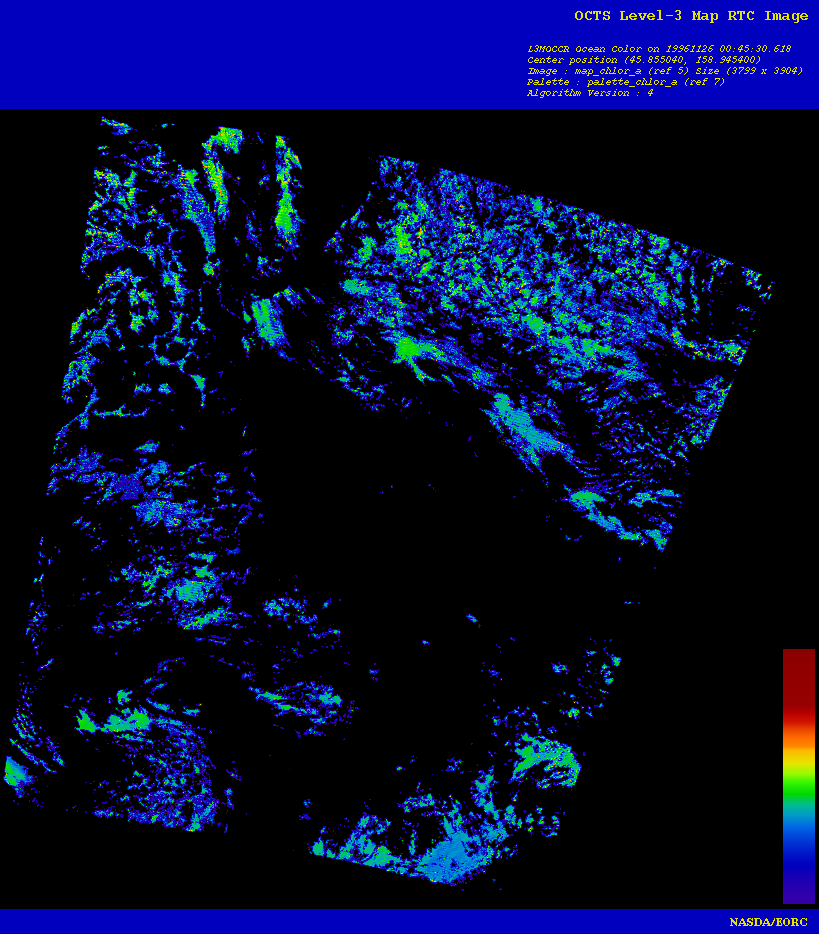Click the bright green blob at the upper swath's lower-left edge
This screenshot has width=819, height=934.
(x=407, y=349)
